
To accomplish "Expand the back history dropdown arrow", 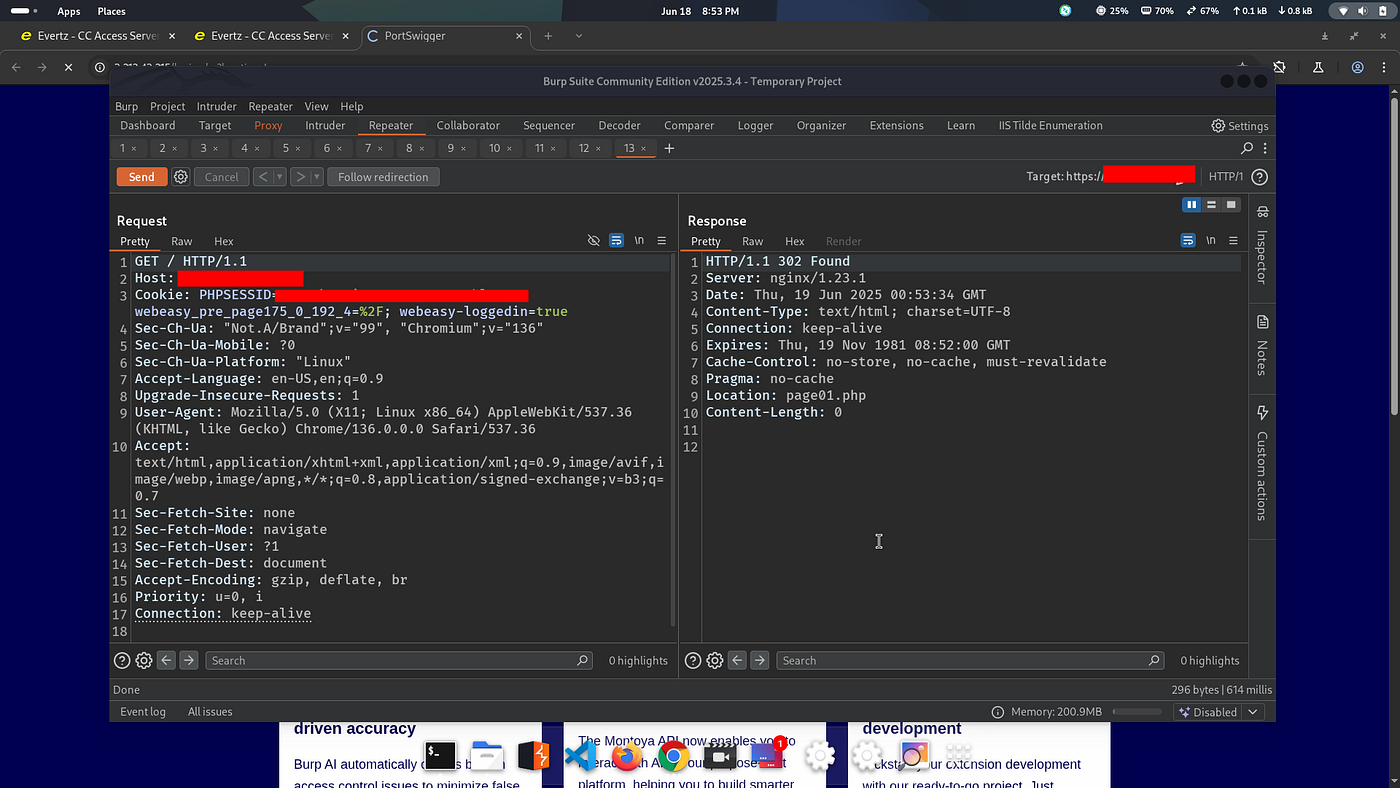I will coord(280,177).
